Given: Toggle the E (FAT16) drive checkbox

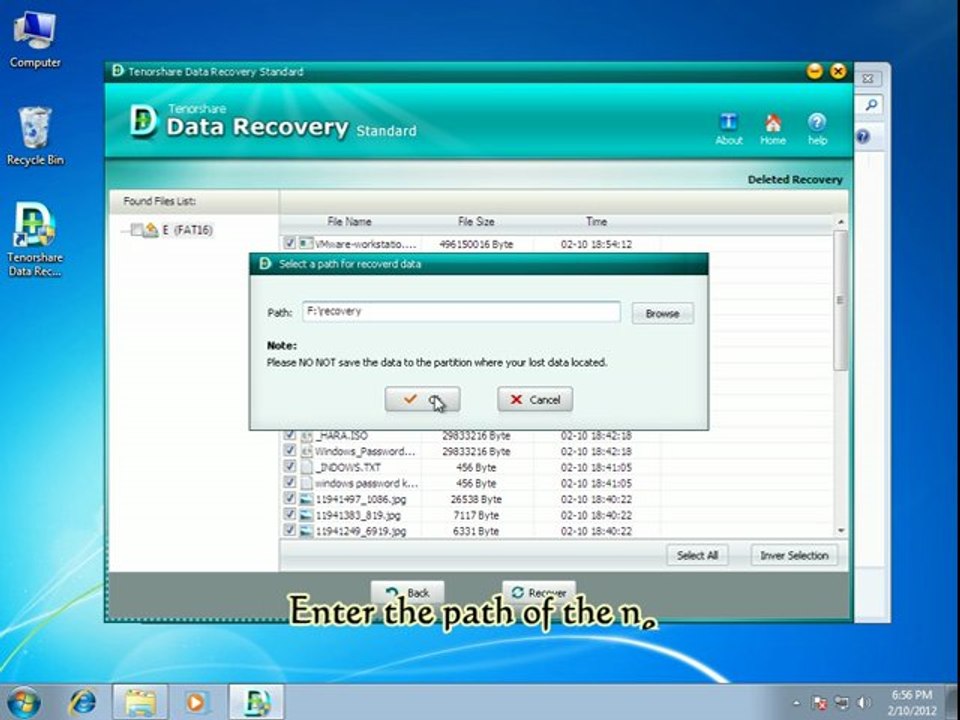Looking at the screenshot, I should pyautogui.click(x=137, y=230).
